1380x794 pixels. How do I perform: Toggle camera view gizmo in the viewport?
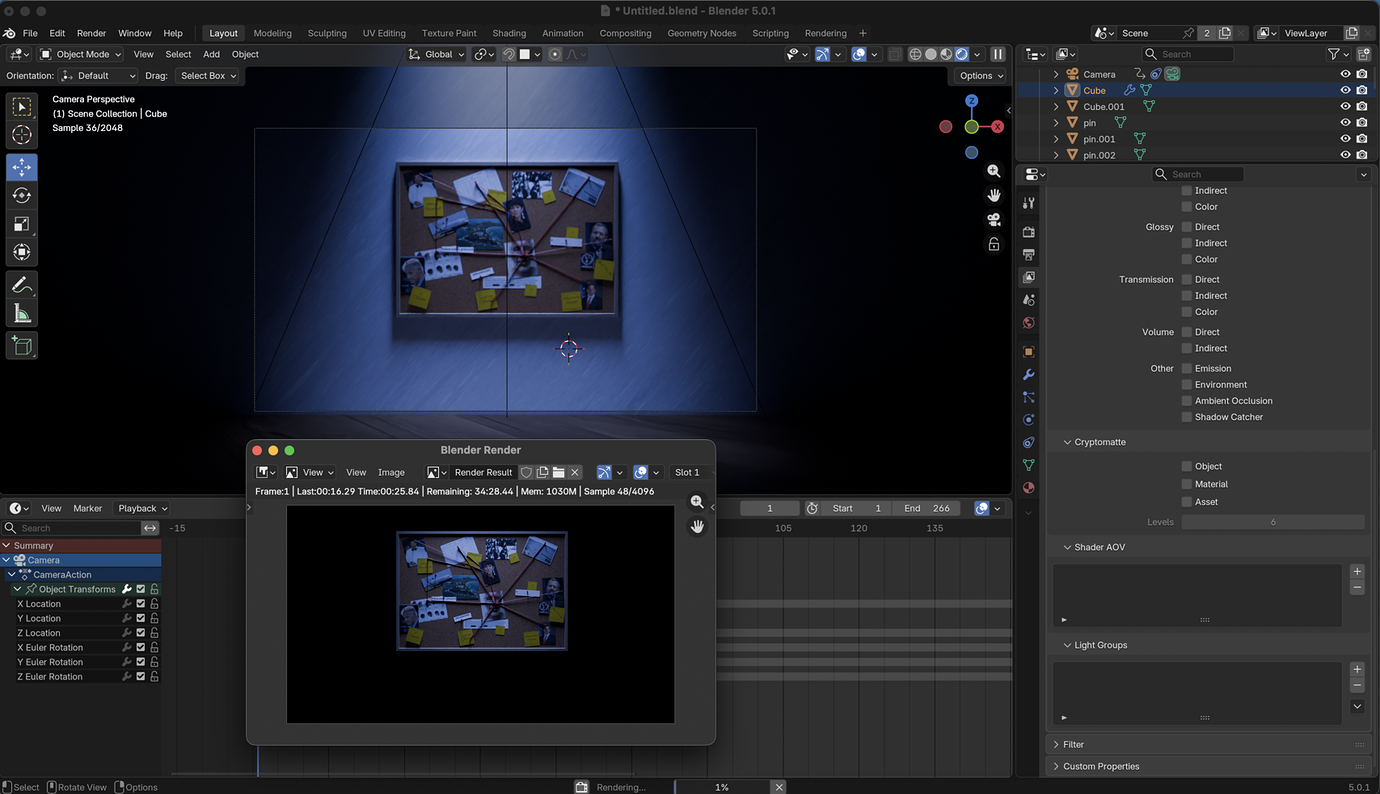(993, 220)
